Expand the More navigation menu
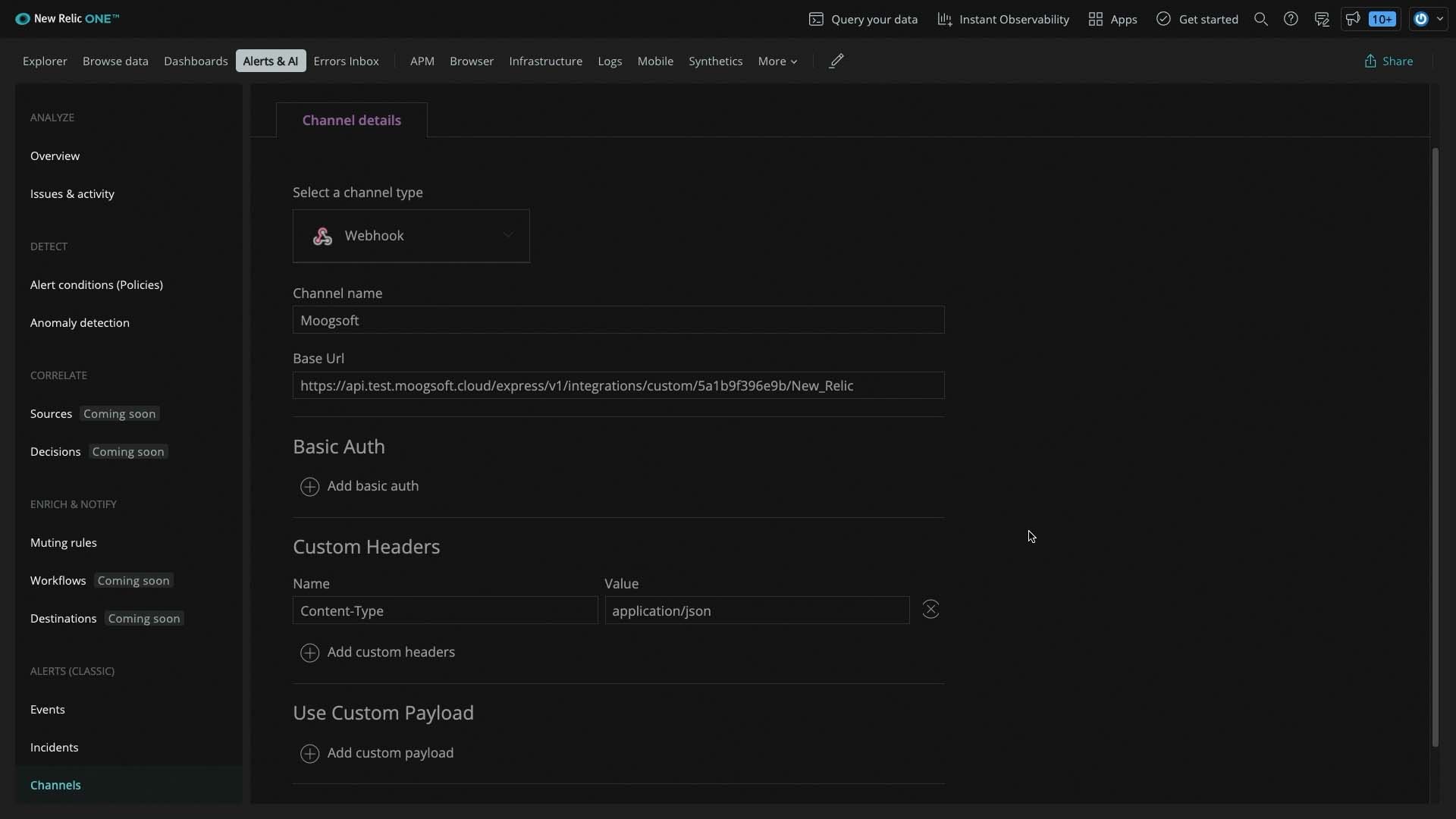 (777, 61)
